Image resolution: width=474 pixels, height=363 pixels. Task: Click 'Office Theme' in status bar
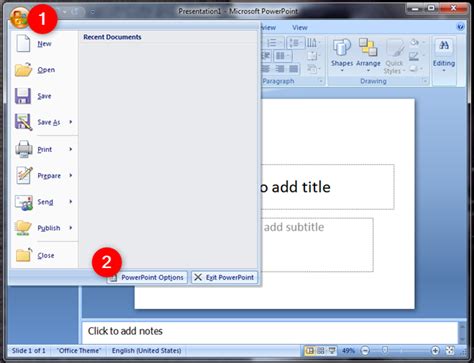click(79, 351)
